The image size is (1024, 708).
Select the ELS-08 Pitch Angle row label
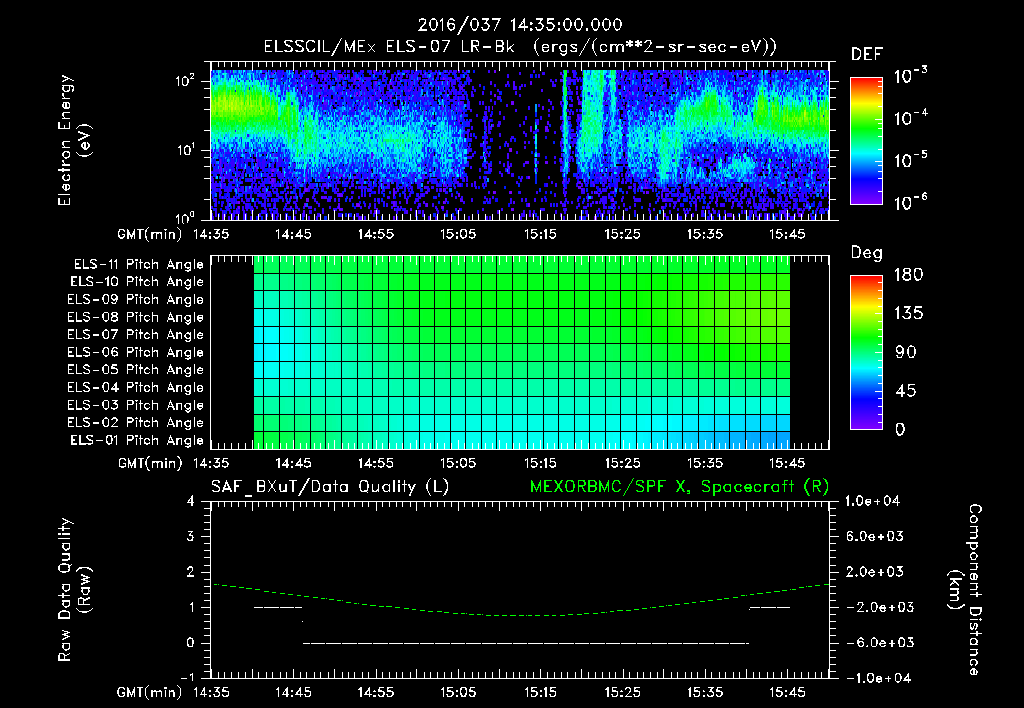pos(135,317)
